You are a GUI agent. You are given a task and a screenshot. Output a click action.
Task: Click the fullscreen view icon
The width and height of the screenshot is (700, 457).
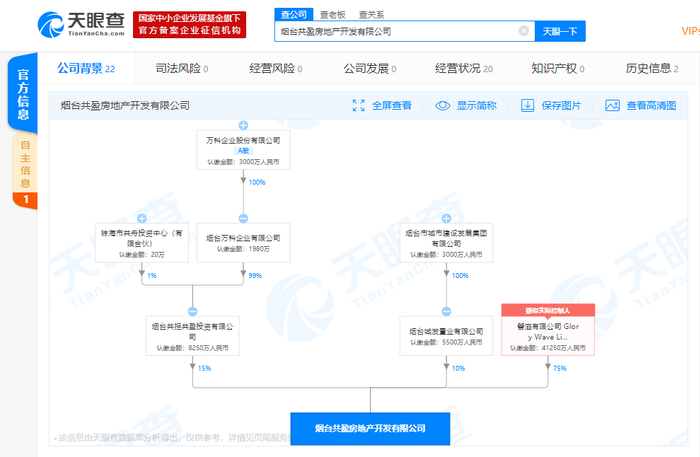click(358, 105)
